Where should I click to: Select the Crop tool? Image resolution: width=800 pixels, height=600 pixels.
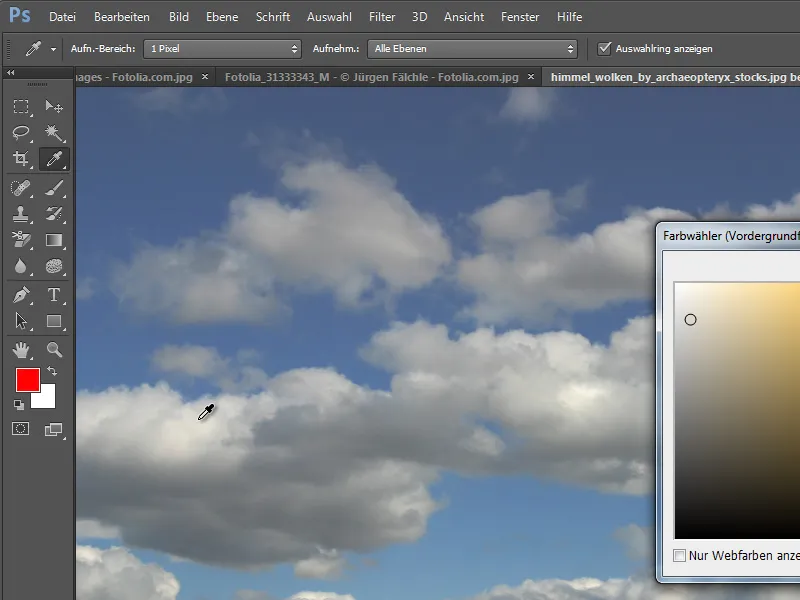tap(21, 159)
